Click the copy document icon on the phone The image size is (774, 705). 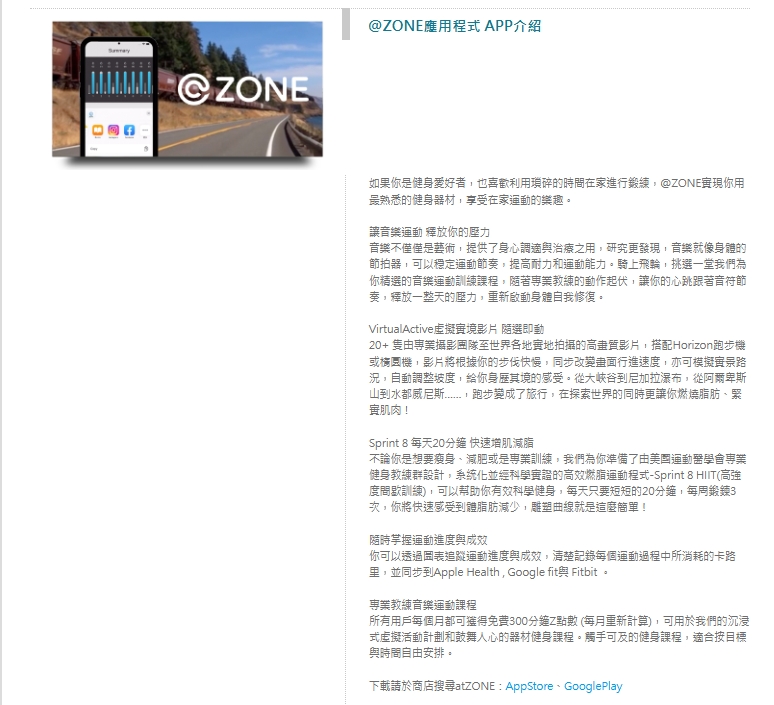tap(147, 149)
